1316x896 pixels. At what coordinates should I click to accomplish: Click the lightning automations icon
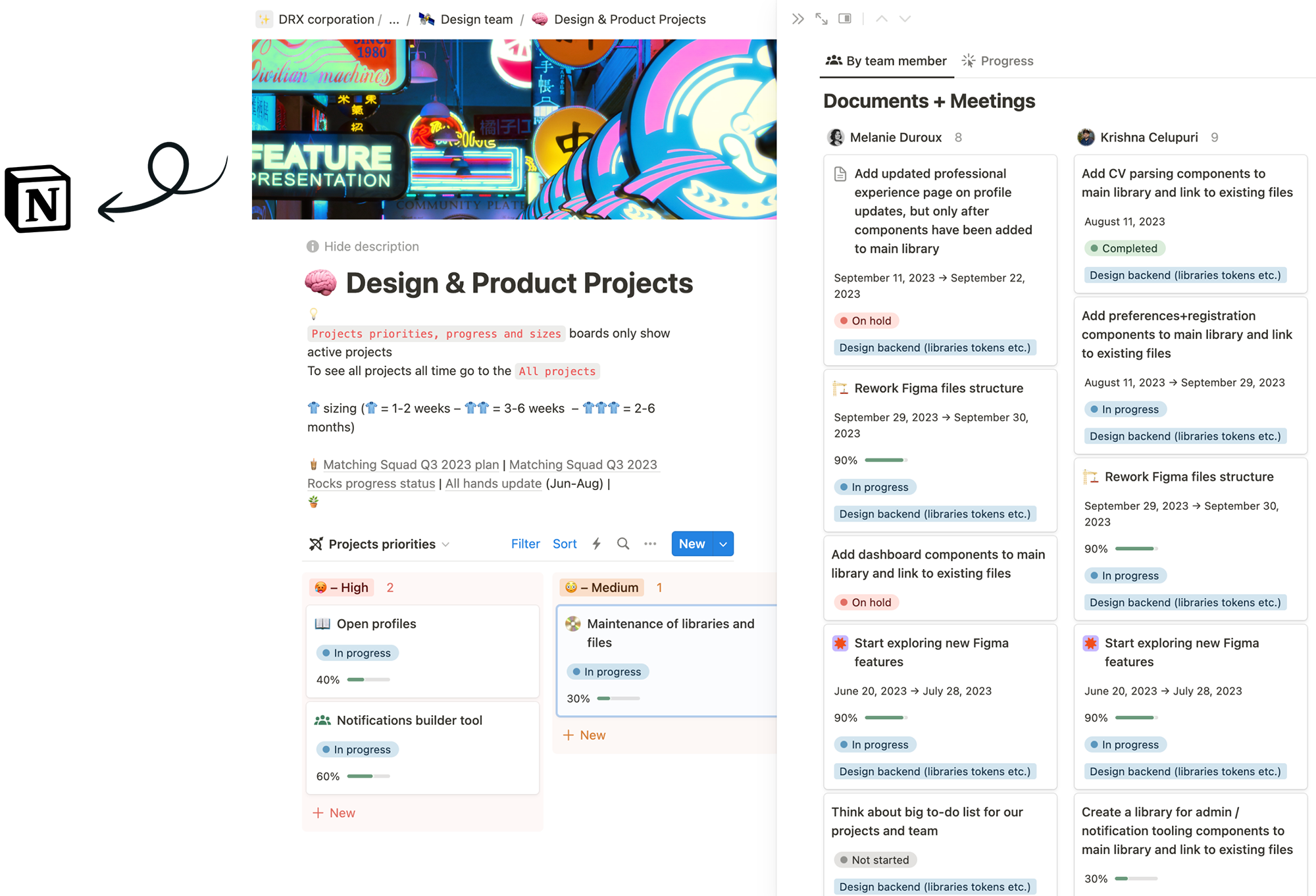tap(597, 543)
